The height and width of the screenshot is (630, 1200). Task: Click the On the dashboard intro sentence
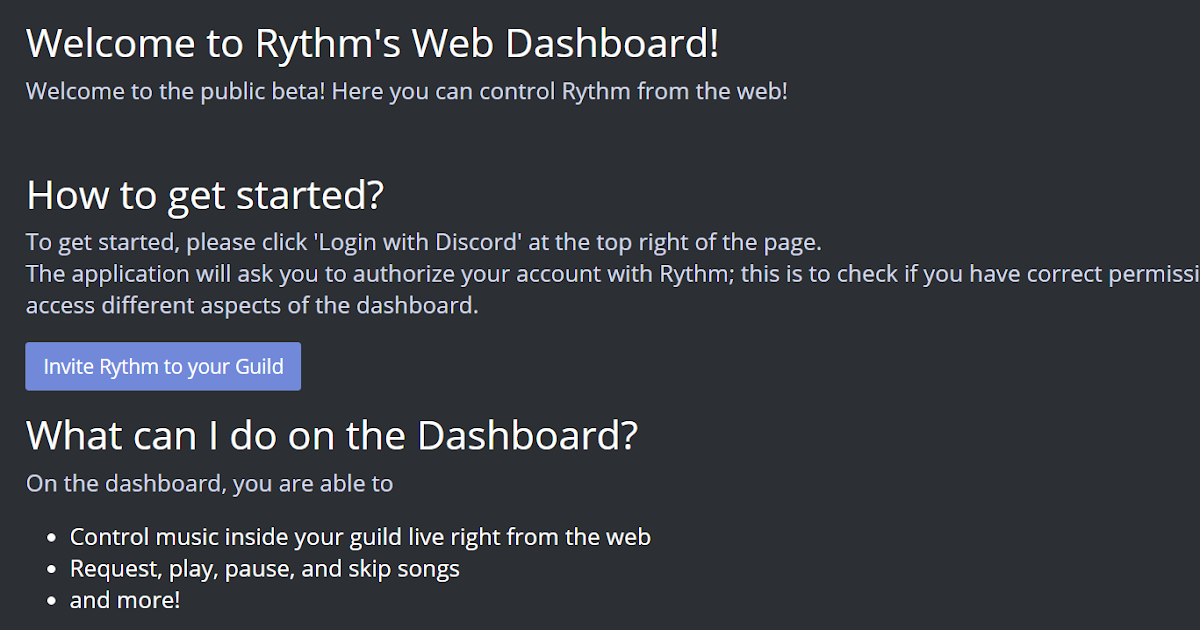coord(210,484)
